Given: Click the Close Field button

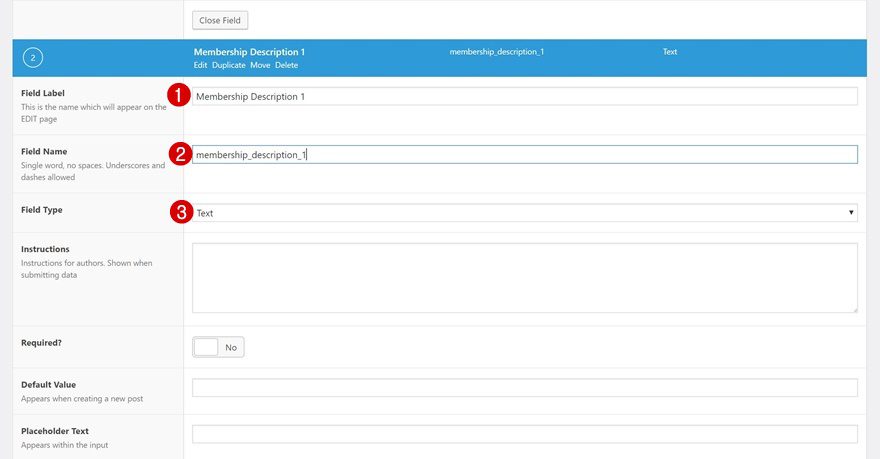Looking at the screenshot, I should click(x=220, y=20).
